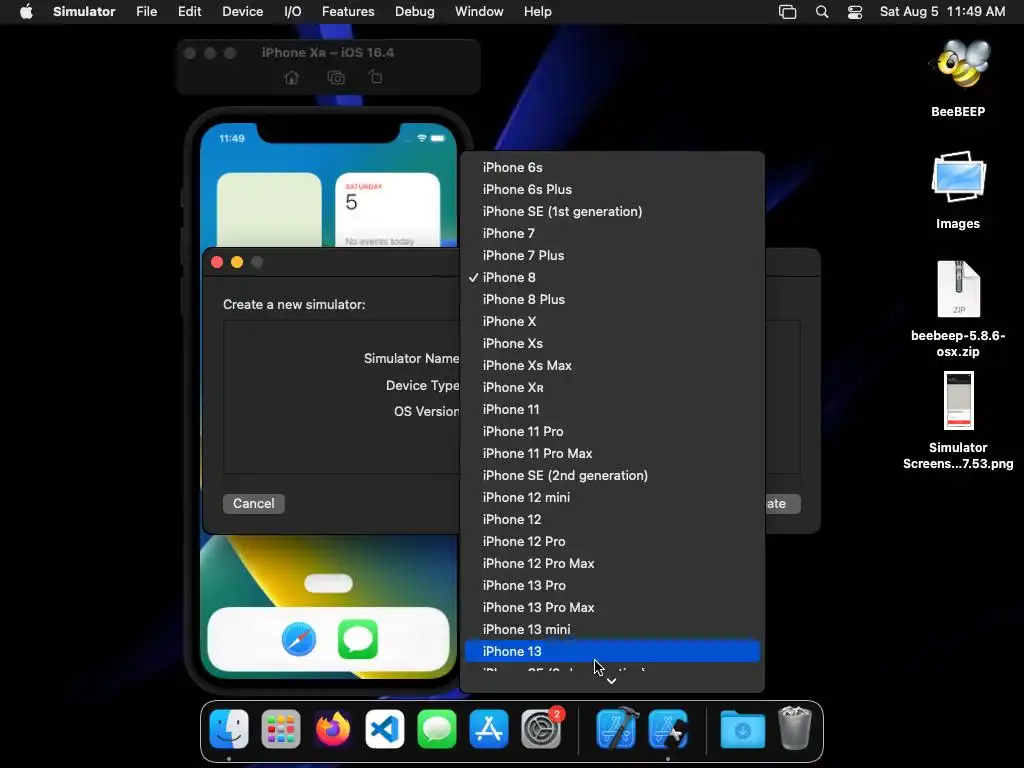Select iPhone 11 Pro Max

coord(612,453)
